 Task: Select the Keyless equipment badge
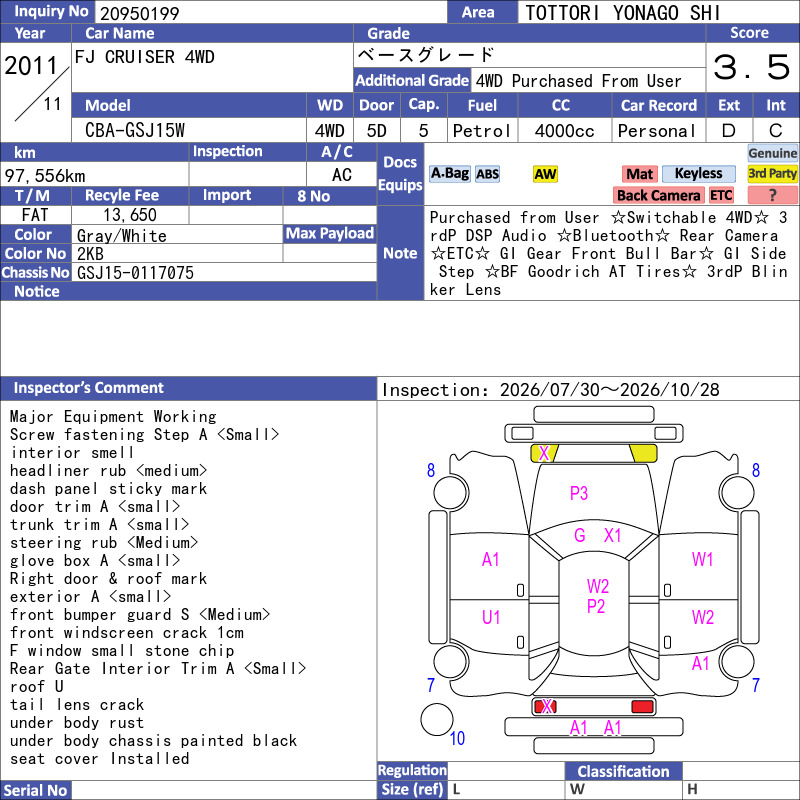(698, 174)
